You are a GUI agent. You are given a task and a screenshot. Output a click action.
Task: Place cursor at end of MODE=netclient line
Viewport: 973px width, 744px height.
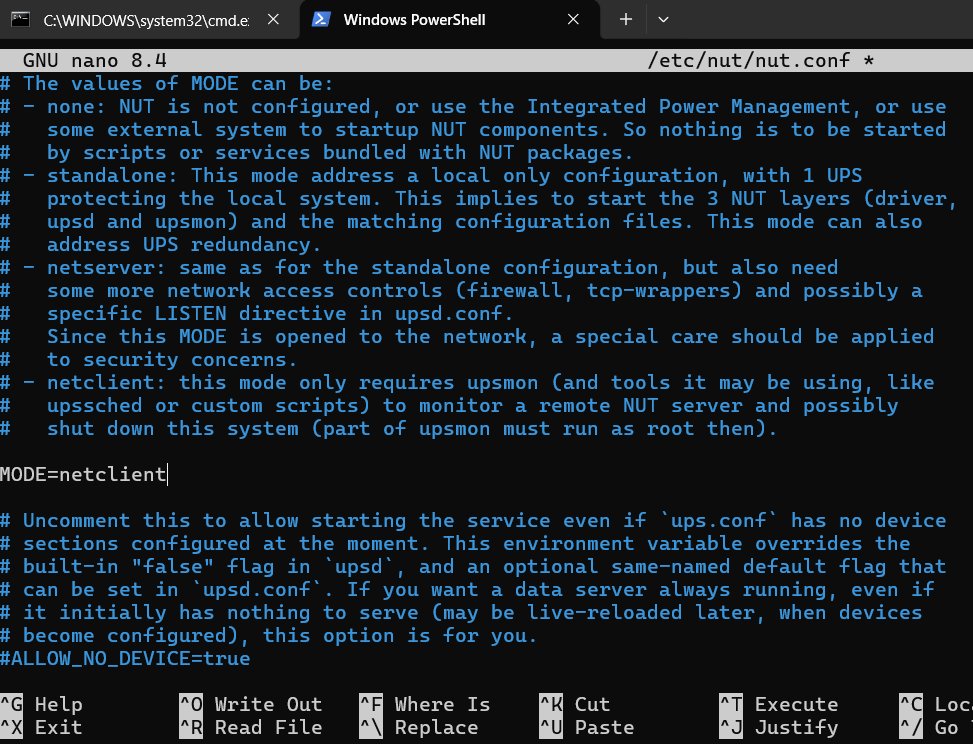coord(167,474)
